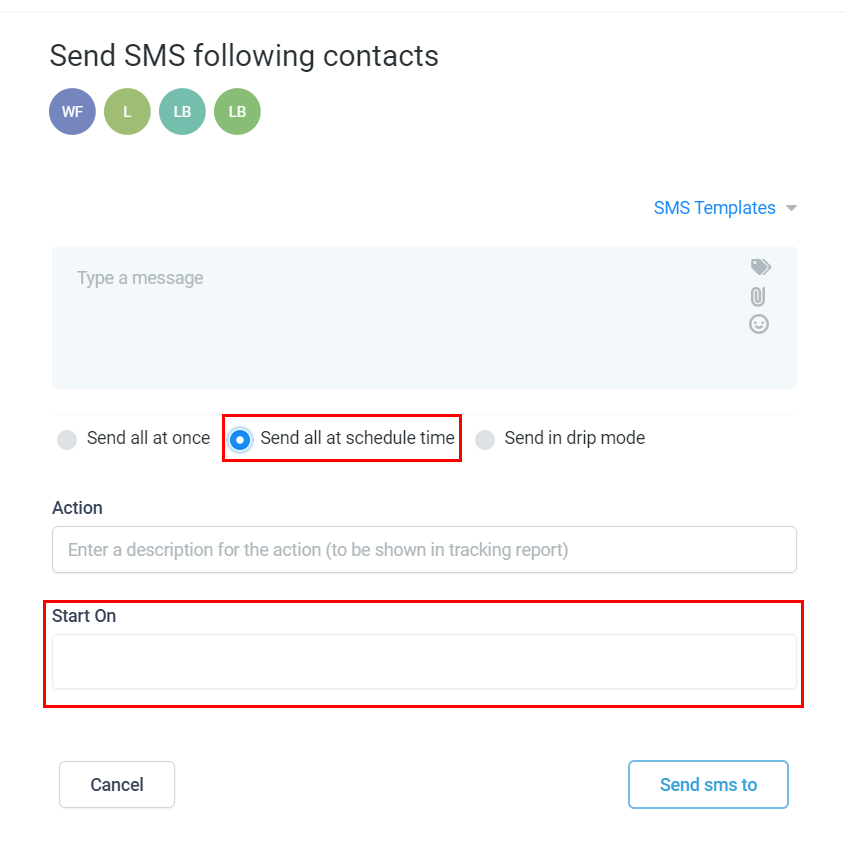Viewport: 846px width, 846px height.
Task: Click the Action field label
Action: 77,508
